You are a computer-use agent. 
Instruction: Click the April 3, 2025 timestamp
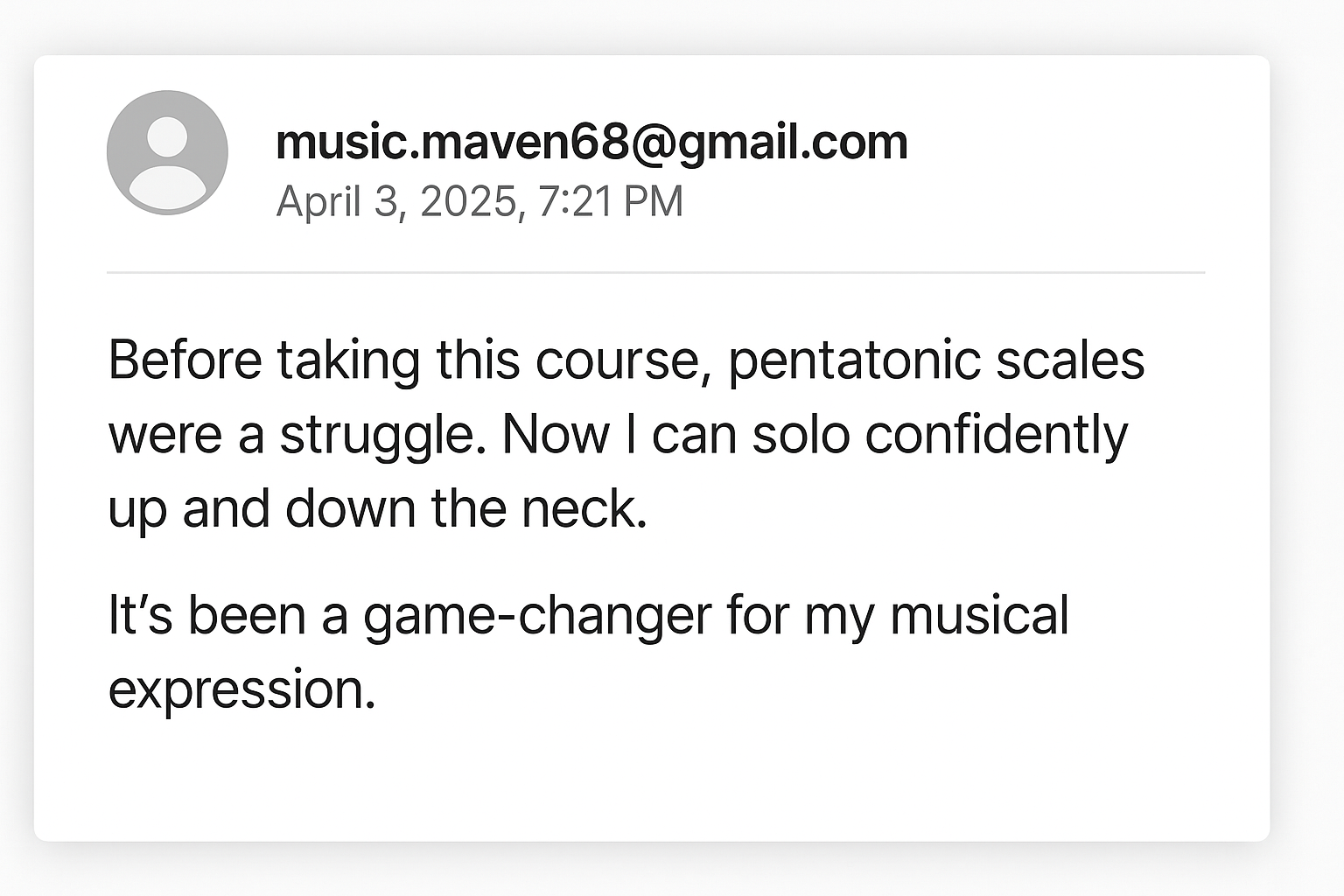pyautogui.click(x=399, y=202)
